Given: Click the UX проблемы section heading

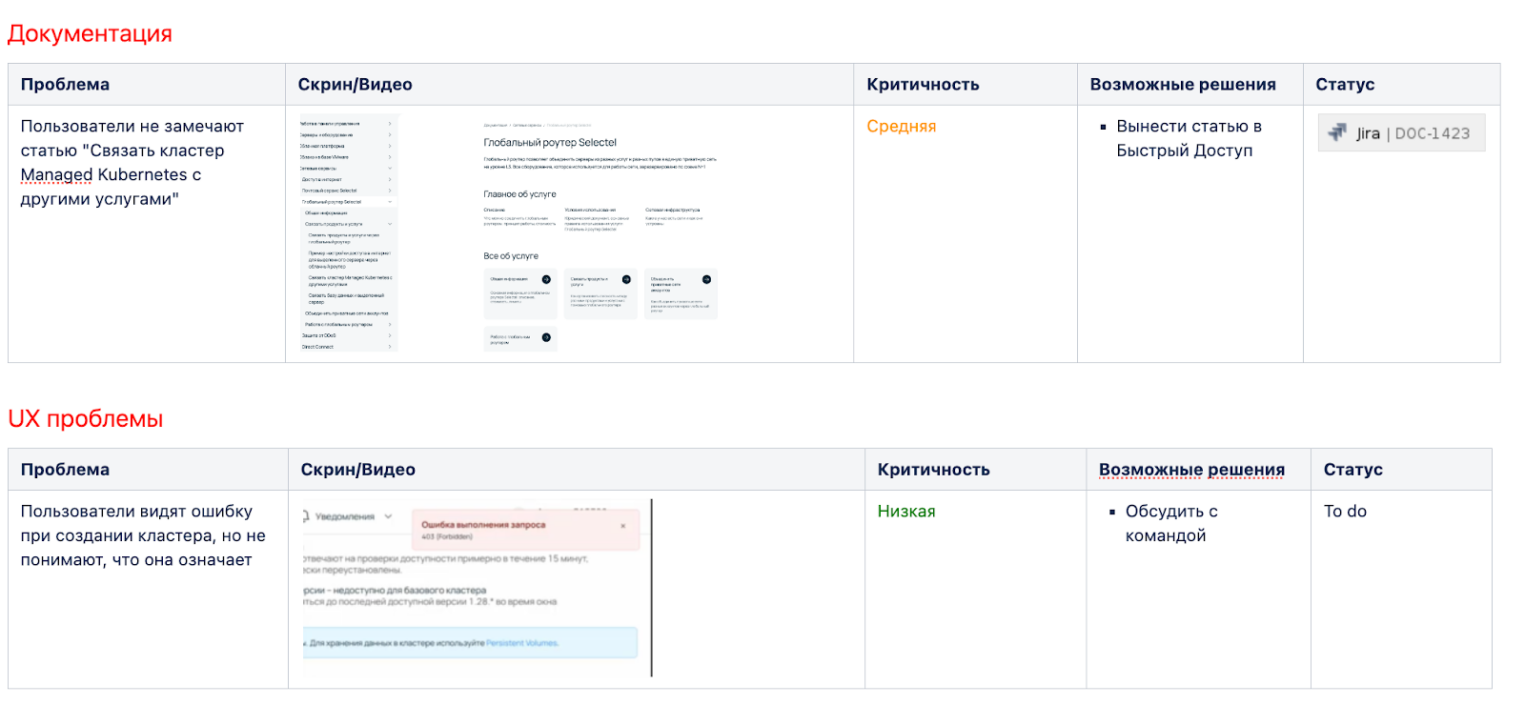Looking at the screenshot, I should [x=85, y=419].
